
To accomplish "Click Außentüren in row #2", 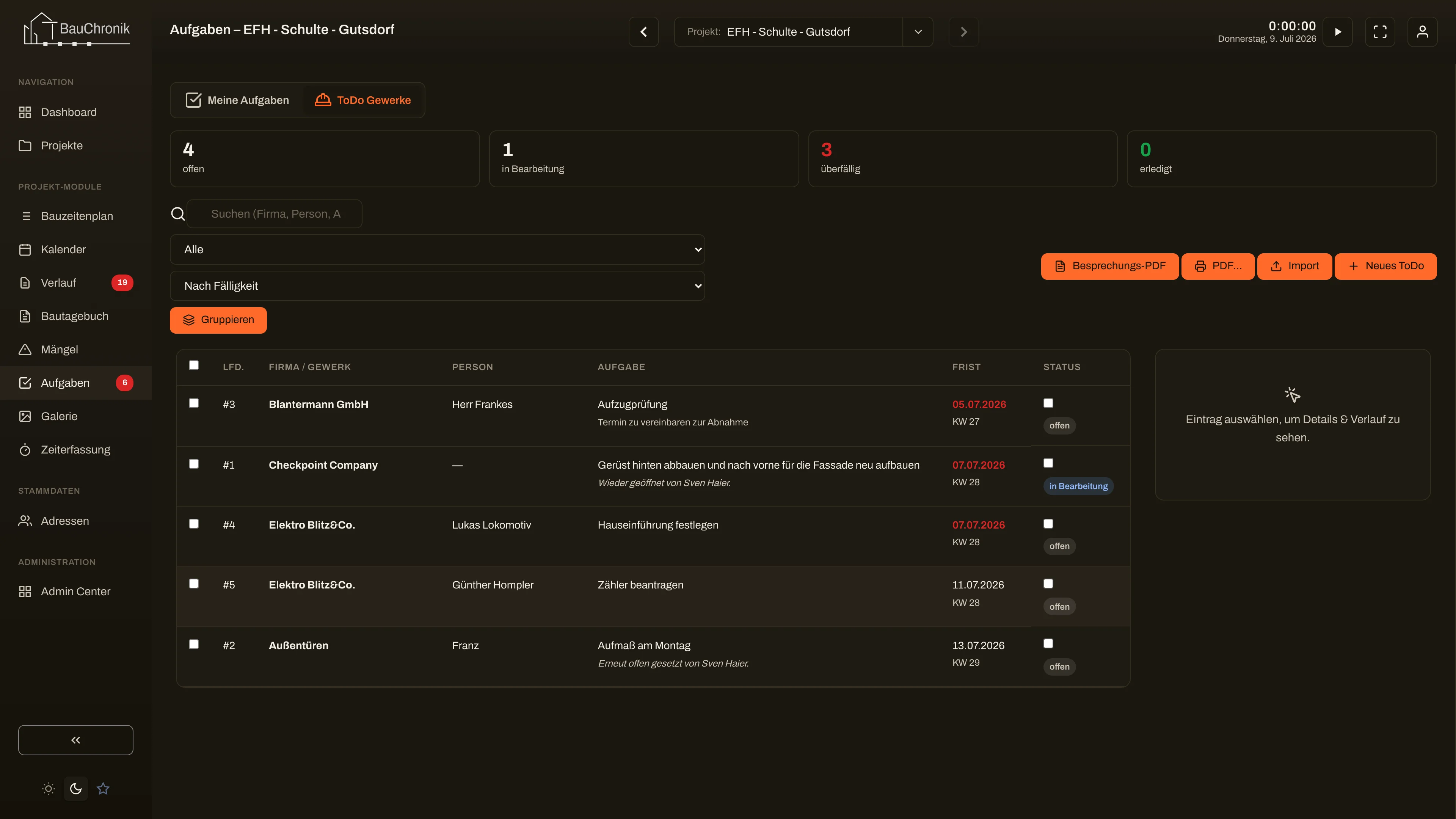I will (298, 645).
